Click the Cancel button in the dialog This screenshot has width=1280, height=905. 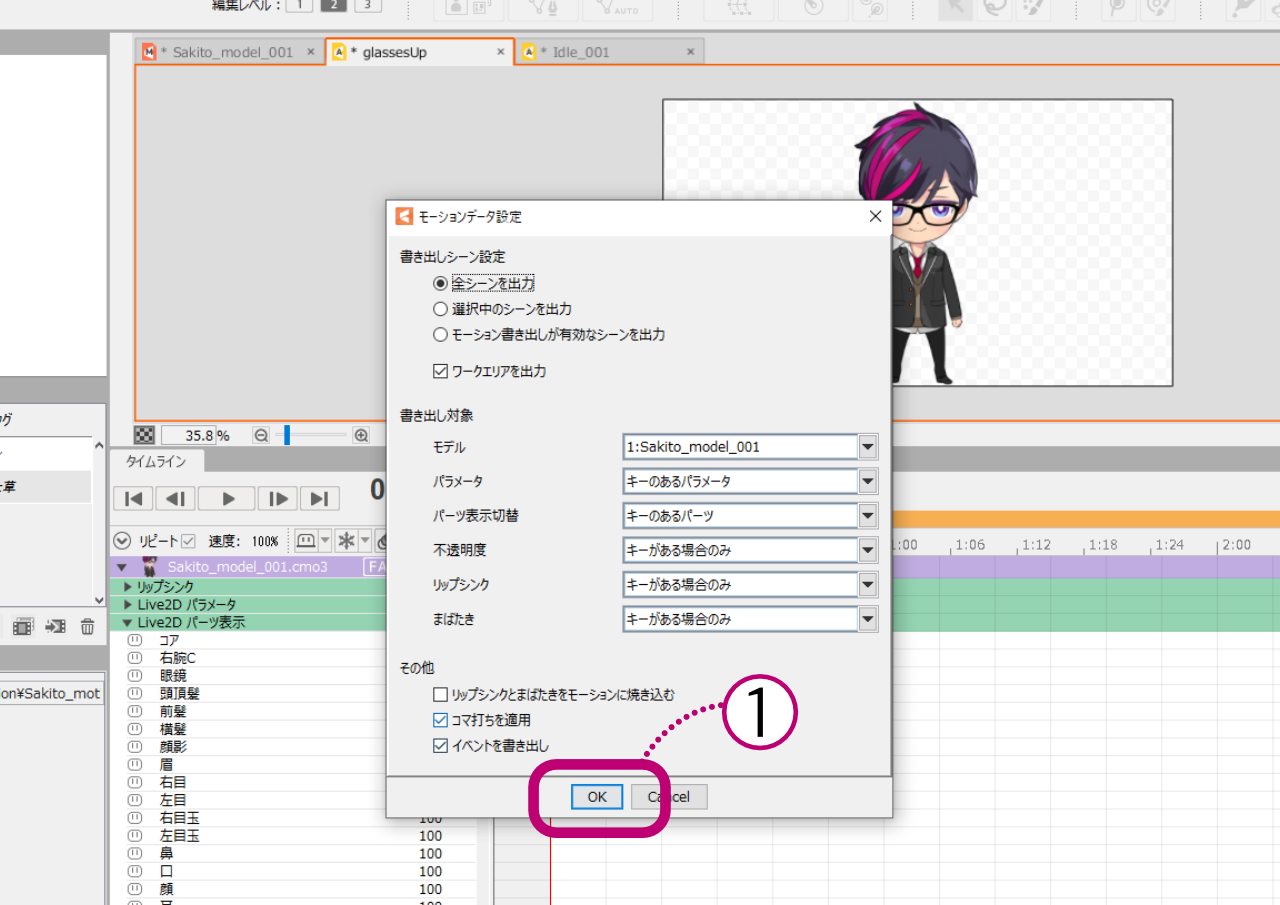pos(669,797)
